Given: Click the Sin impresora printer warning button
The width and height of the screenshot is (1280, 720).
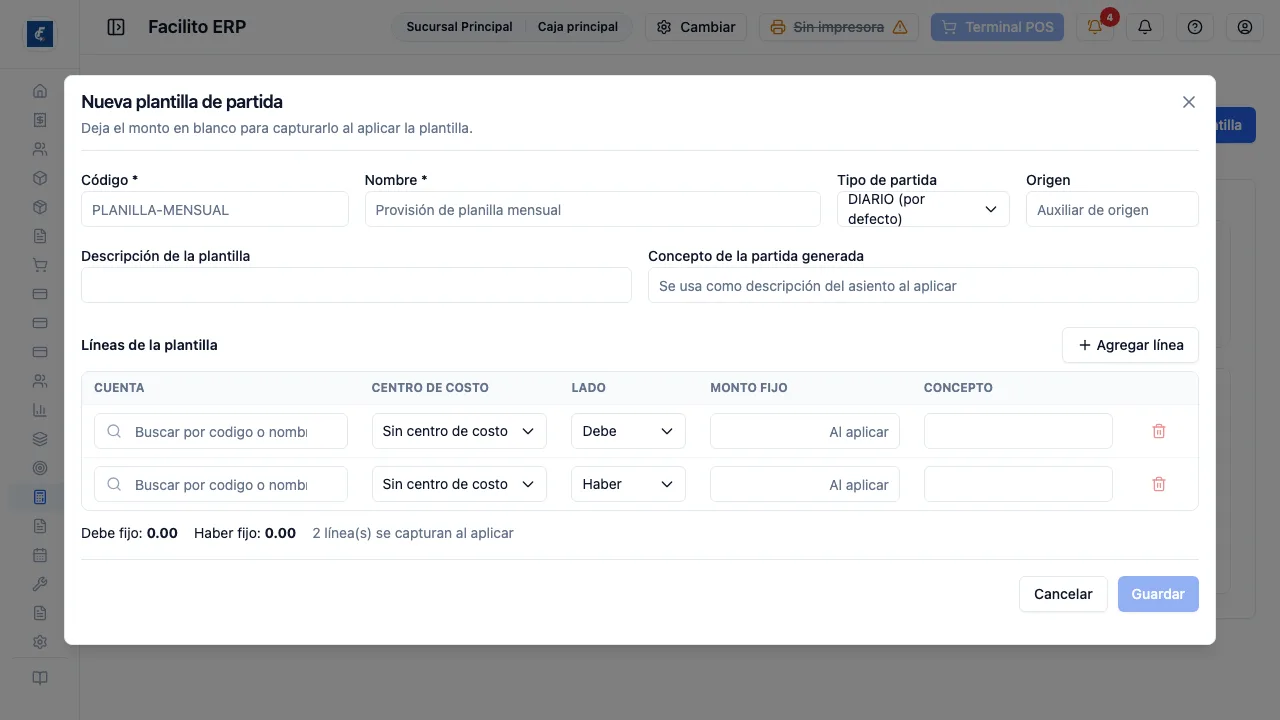Looking at the screenshot, I should click(x=839, y=27).
